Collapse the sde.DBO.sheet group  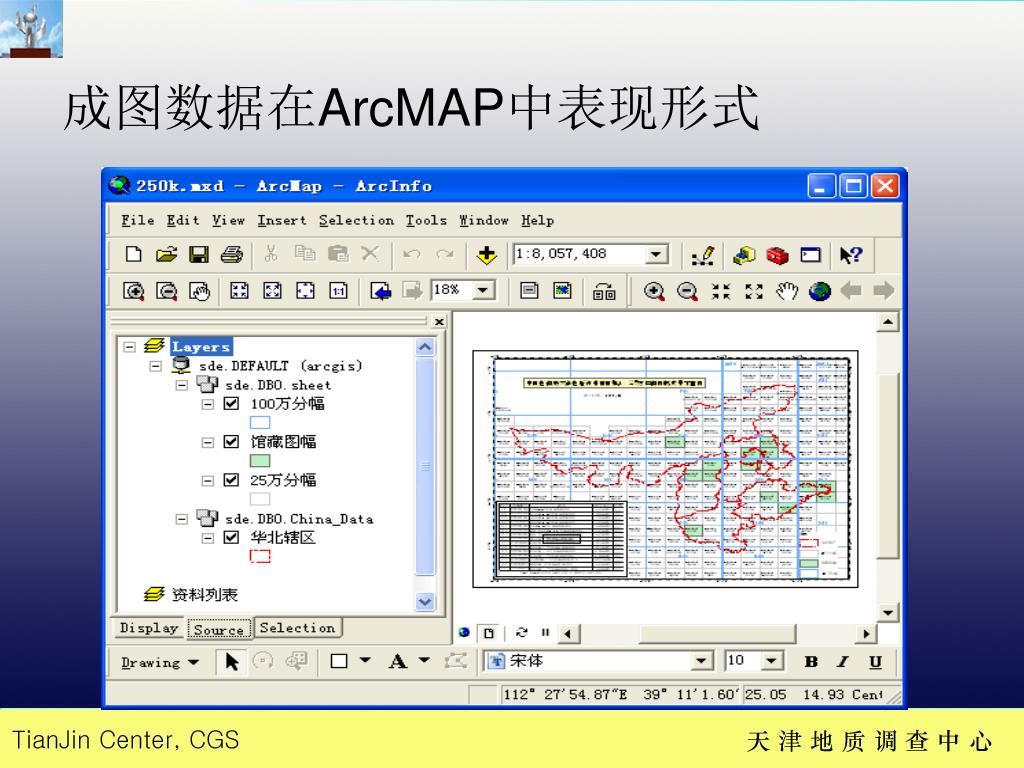[182, 385]
